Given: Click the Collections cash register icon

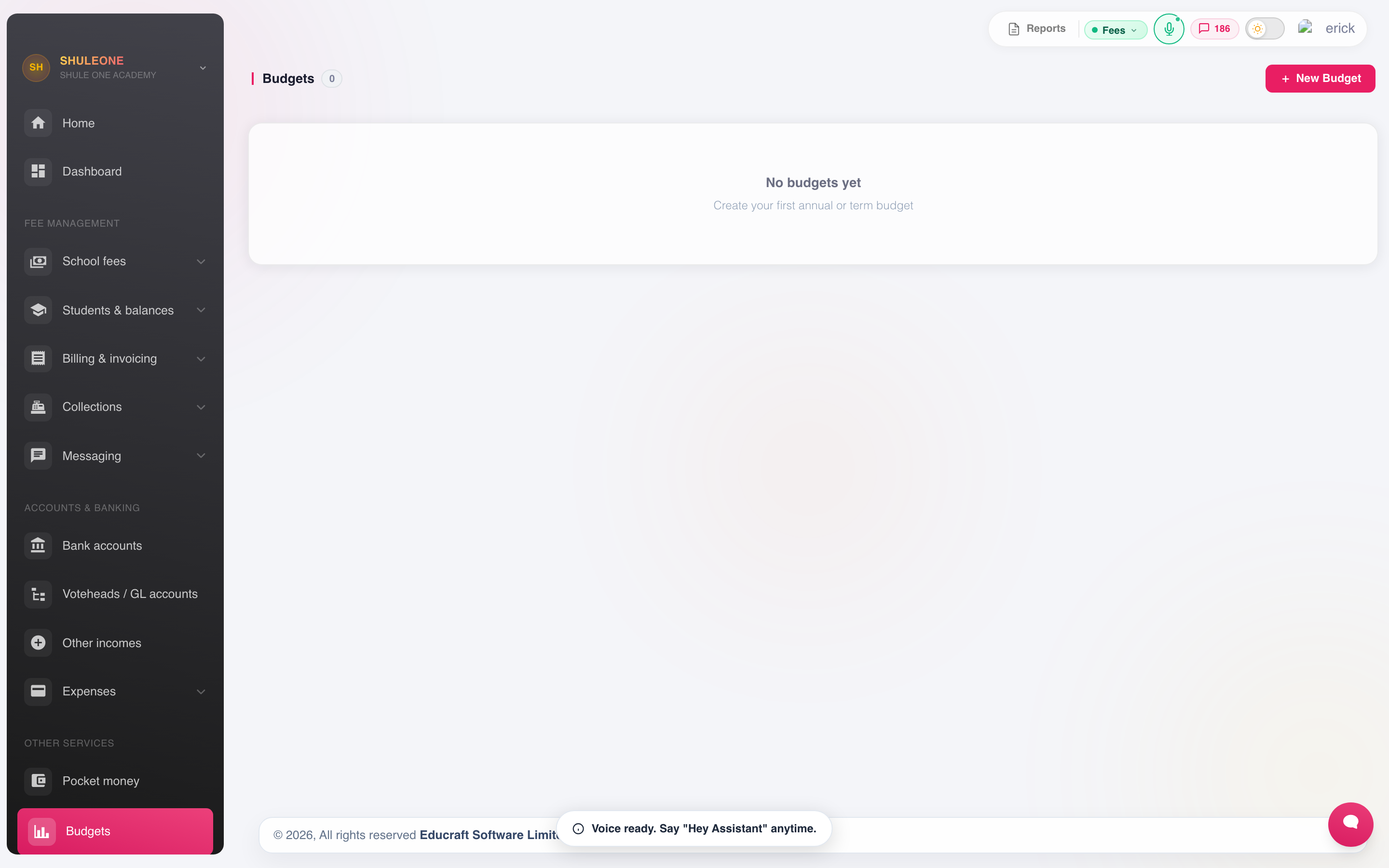Looking at the screenshot, I should (38, 407).
